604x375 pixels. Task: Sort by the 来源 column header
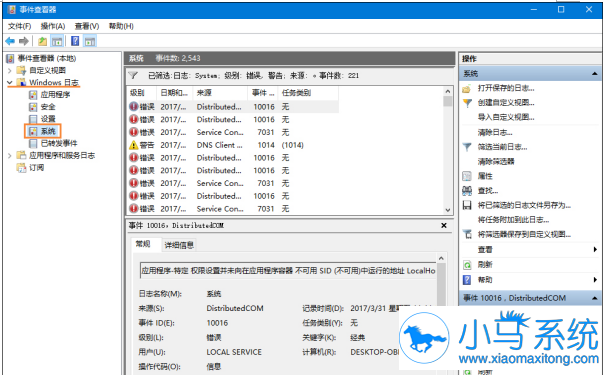pos(220,93)
